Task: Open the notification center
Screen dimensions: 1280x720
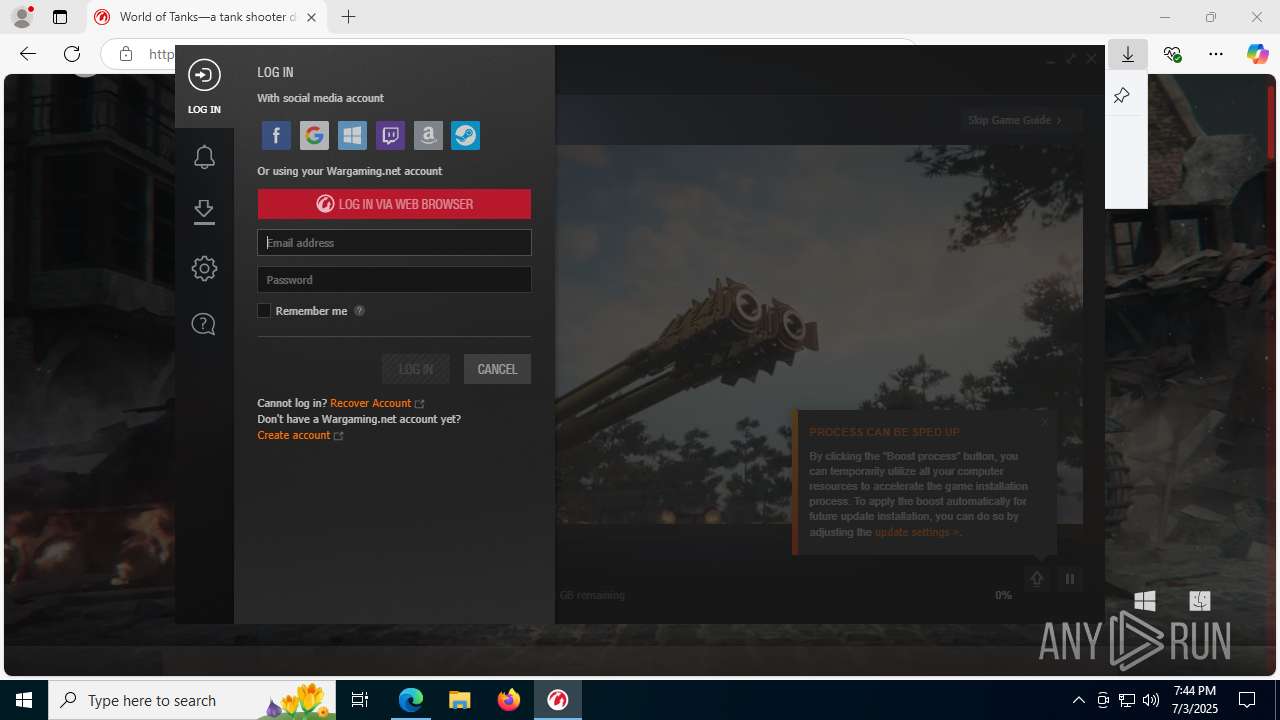Action: (1247, 700)
